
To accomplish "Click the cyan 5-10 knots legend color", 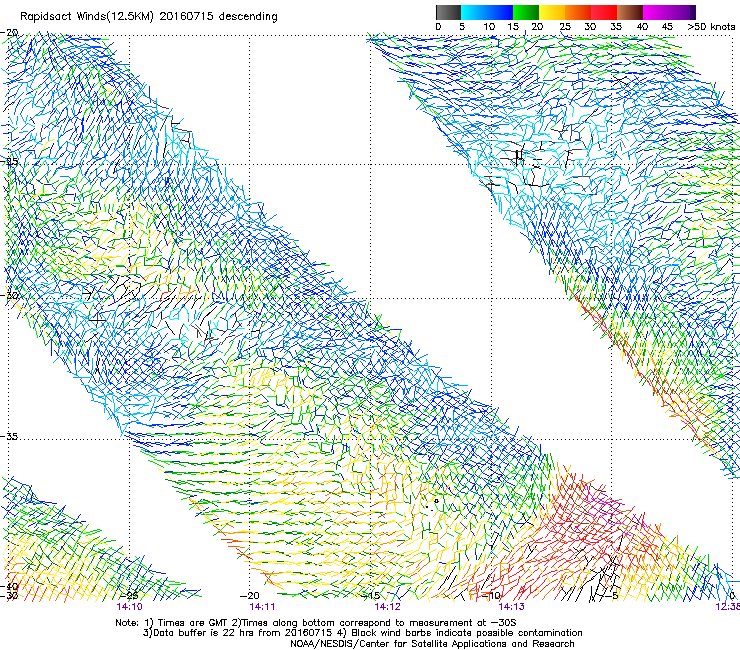I will click(x=474, y=12).
